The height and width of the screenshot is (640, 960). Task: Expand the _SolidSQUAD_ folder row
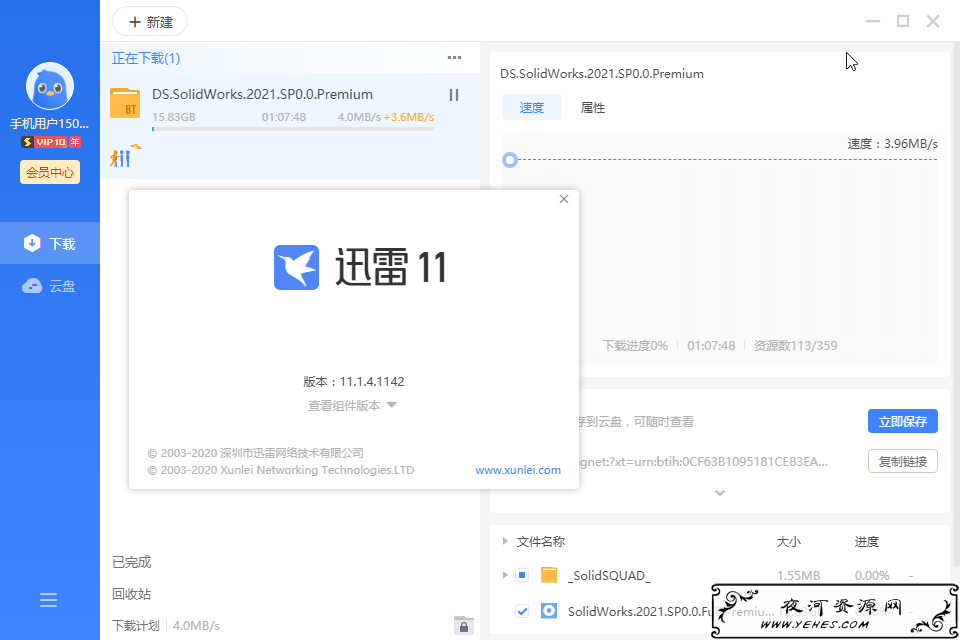(x=505, y=575)
